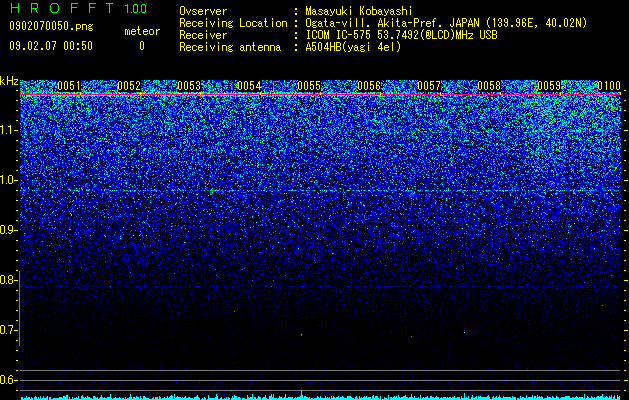
Task: Click the 0100 time marker
Action: pyautogui.click(x=609, y=86)
